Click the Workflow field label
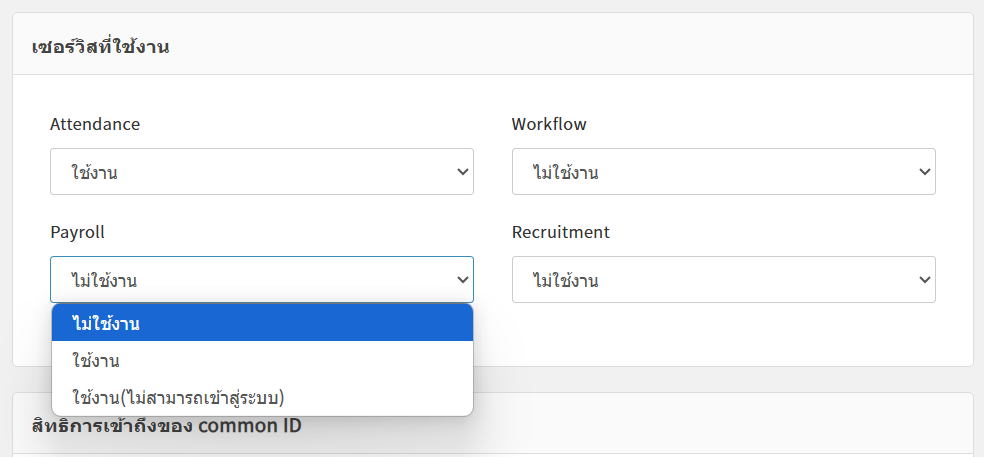 coord(549,124)
